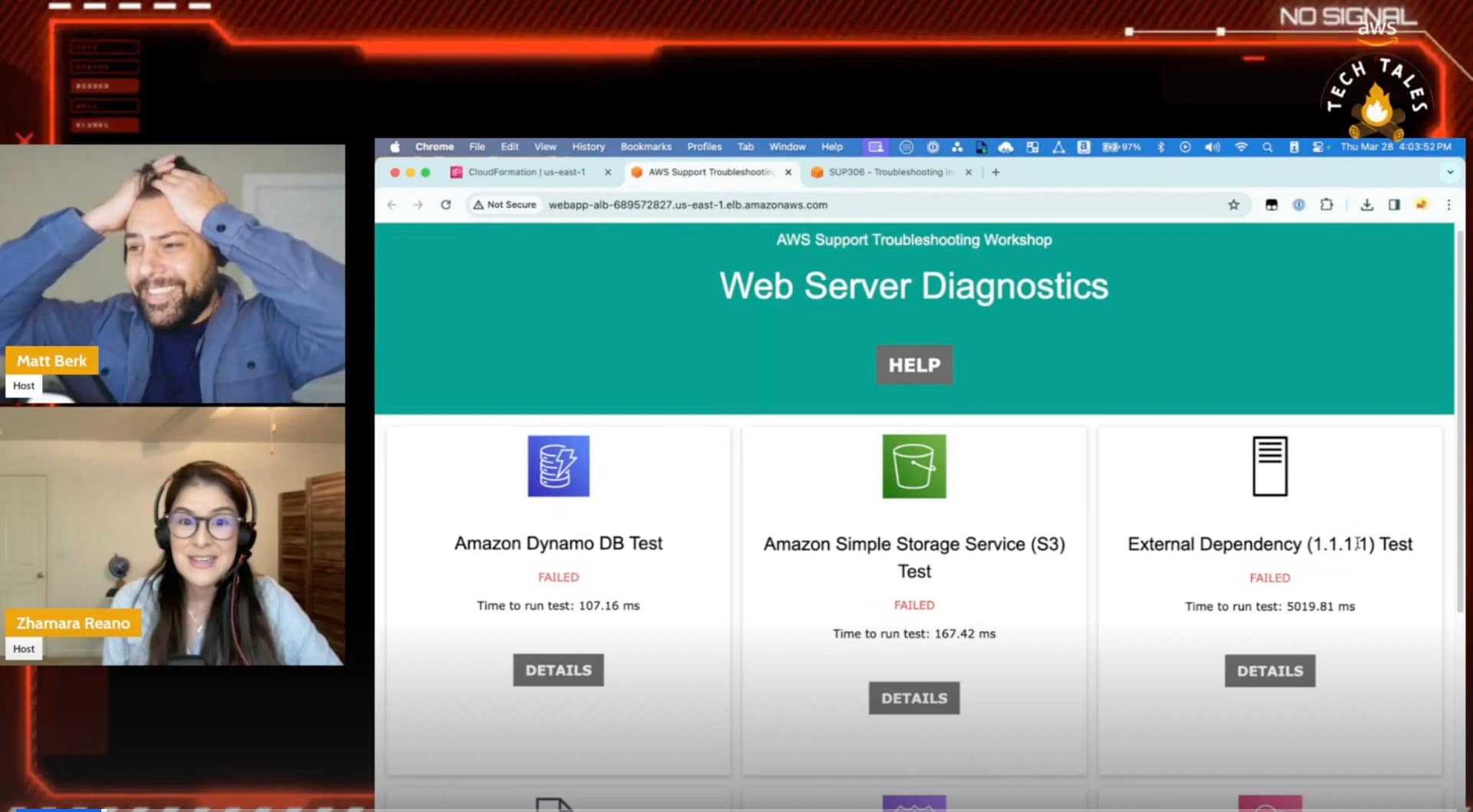Open the volume control in menu bar
Image resolution: width=1473 pixels, height=812 pixels.
click(x=1212, y=147)
